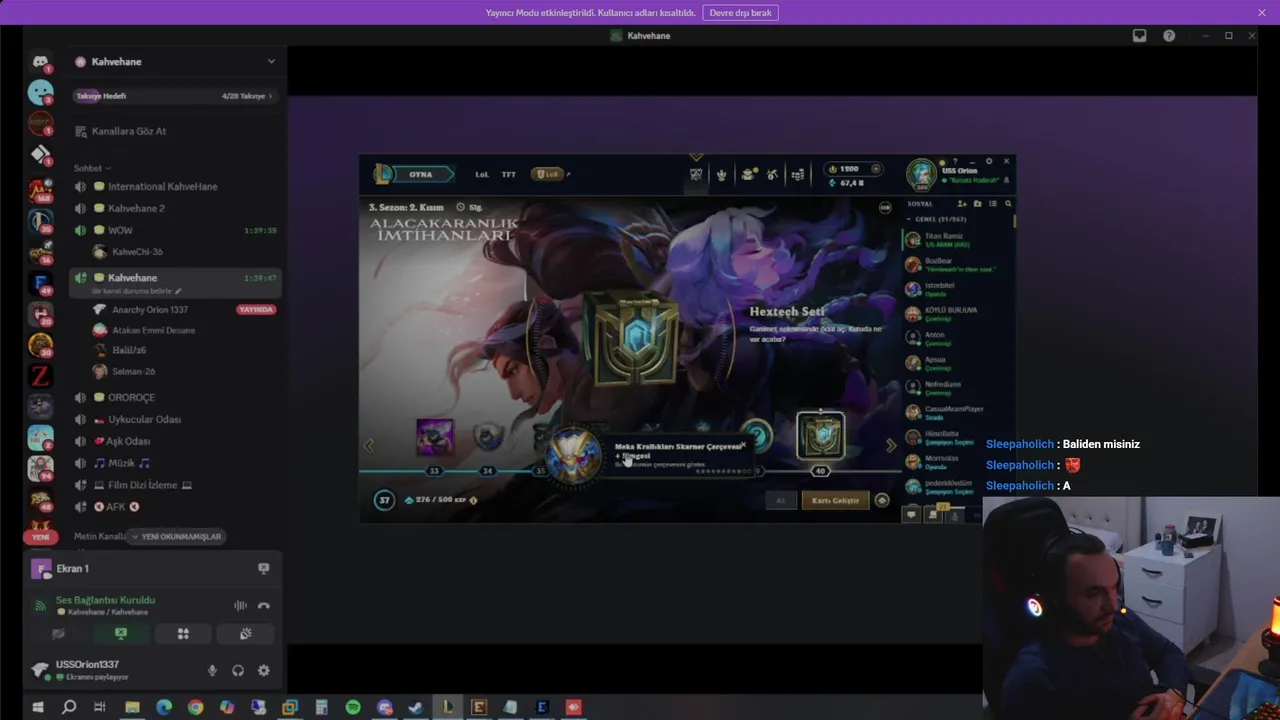Select active Kahvehane voice channel
This screenshot has width=1280, height=720.
[x=175, y=282]
